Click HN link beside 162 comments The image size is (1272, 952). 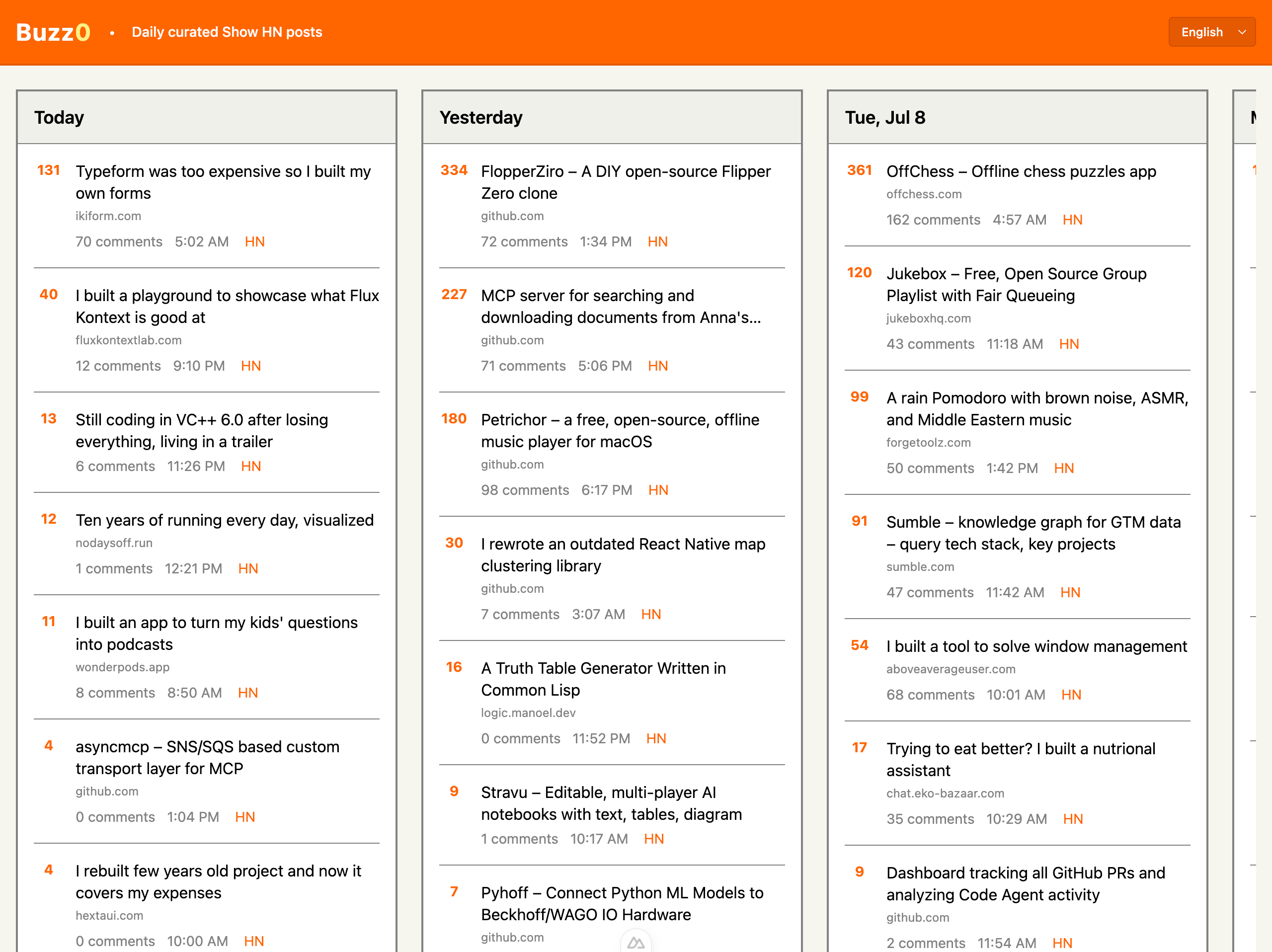click(1072, 220)
